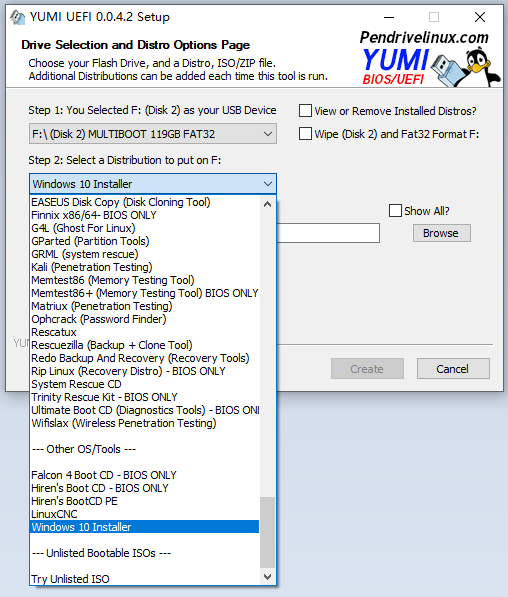
Task: Pick GParted Partition Tools
Action: tap(145, 241)
